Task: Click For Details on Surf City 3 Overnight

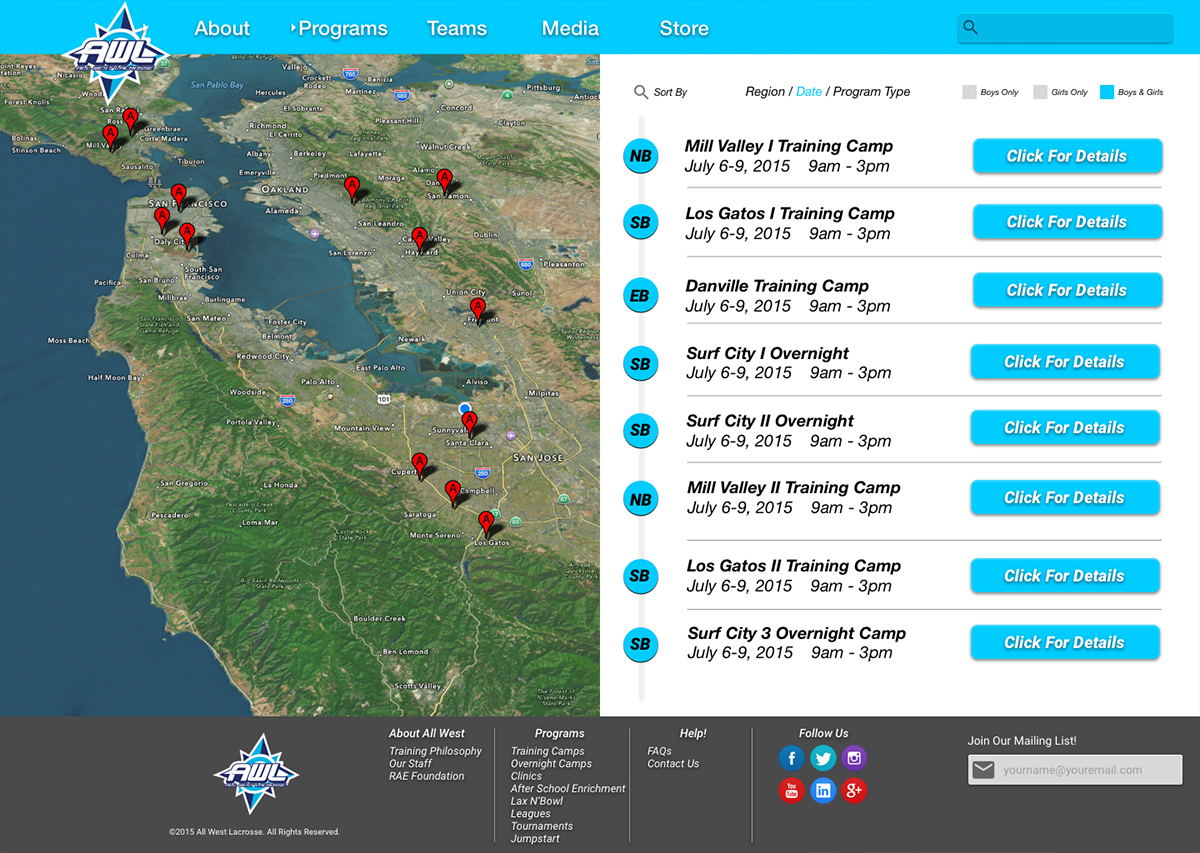Action: click(1065, 643)
